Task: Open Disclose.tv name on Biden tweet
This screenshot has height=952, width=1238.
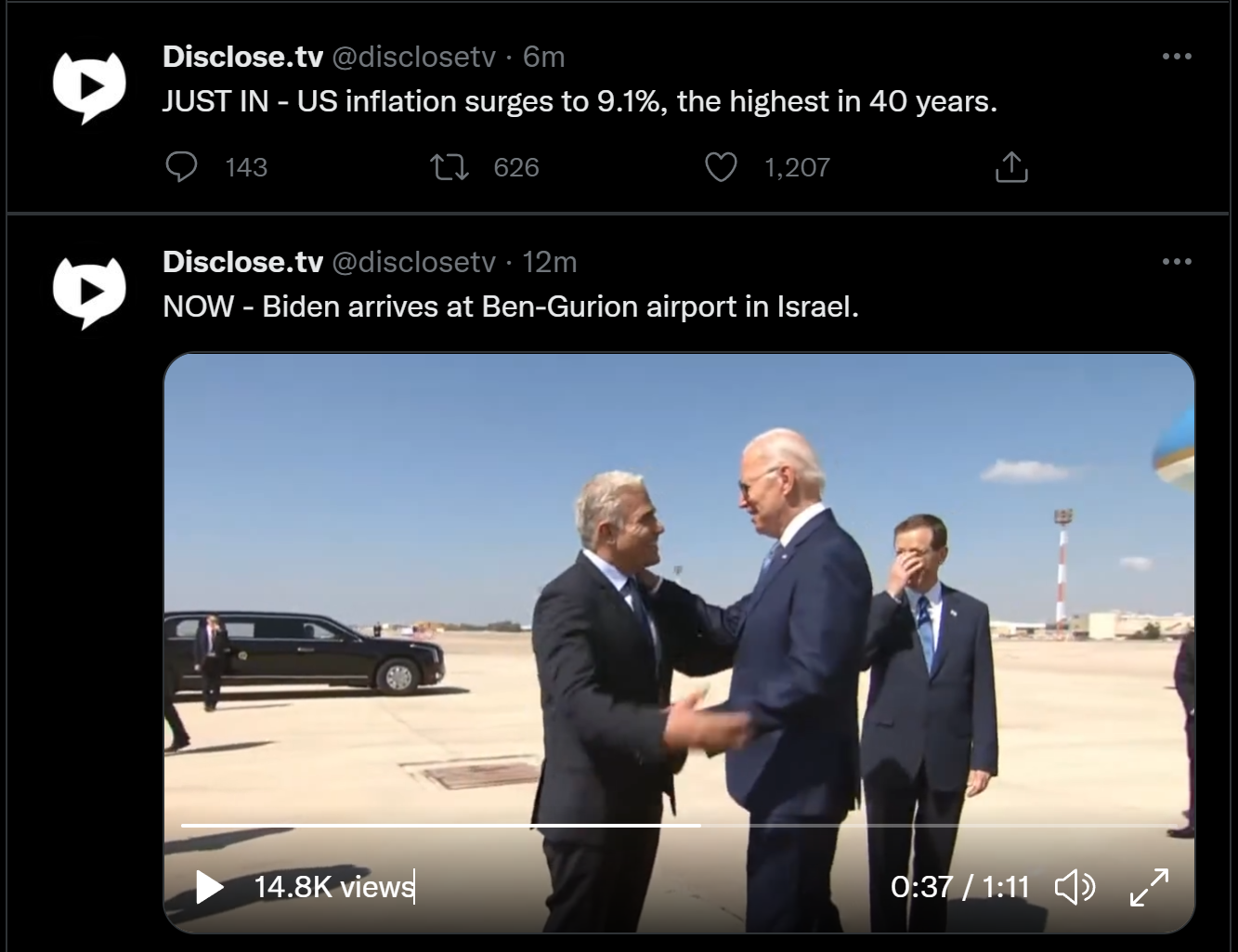Action: [242, 262]
